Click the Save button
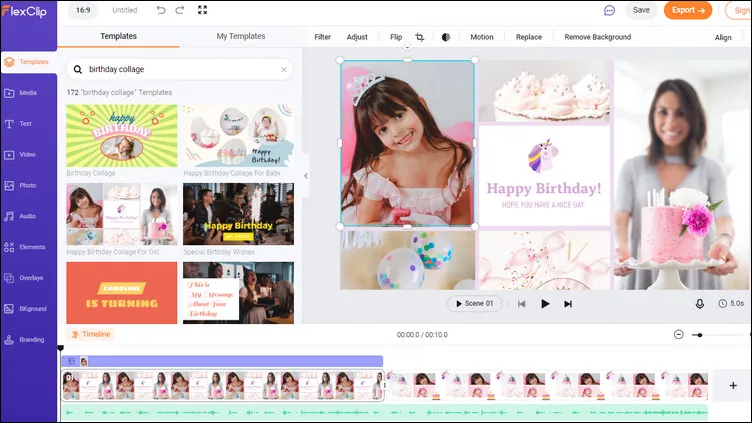Image resolution: width=752 pixels, height=423 pixels. point(641,10)
